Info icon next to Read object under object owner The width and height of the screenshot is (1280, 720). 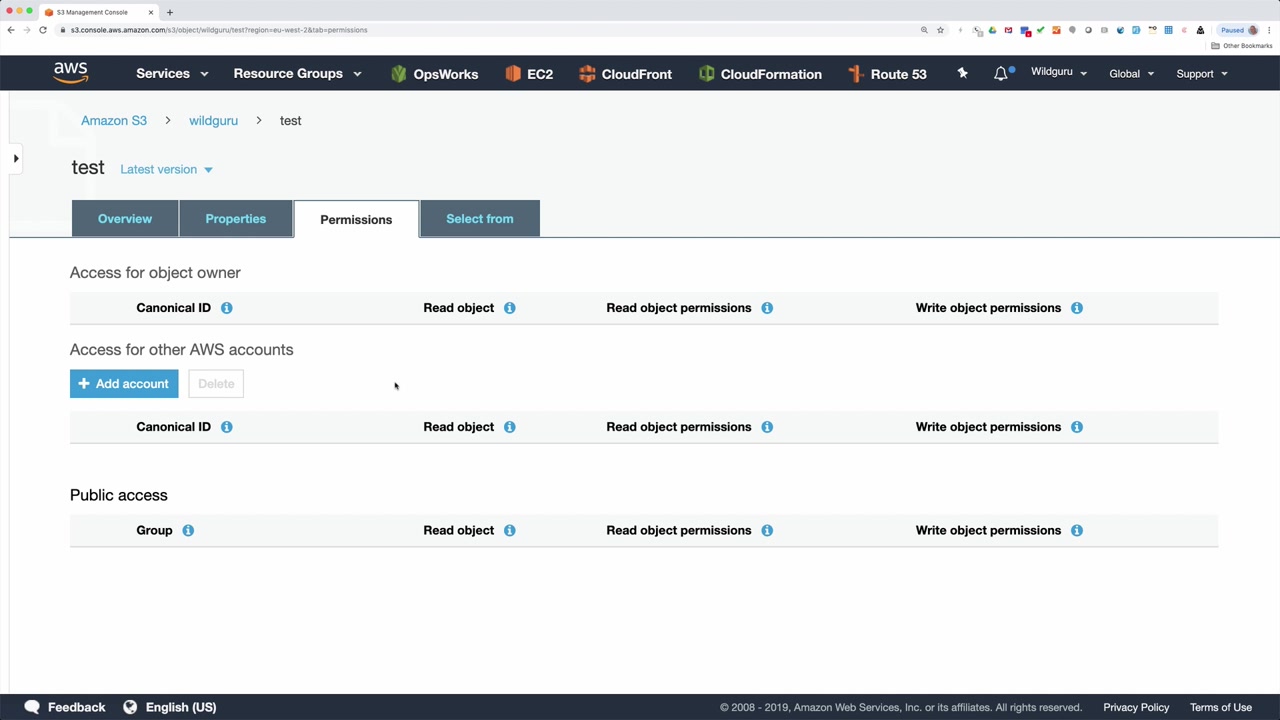[x=510, y=308]
